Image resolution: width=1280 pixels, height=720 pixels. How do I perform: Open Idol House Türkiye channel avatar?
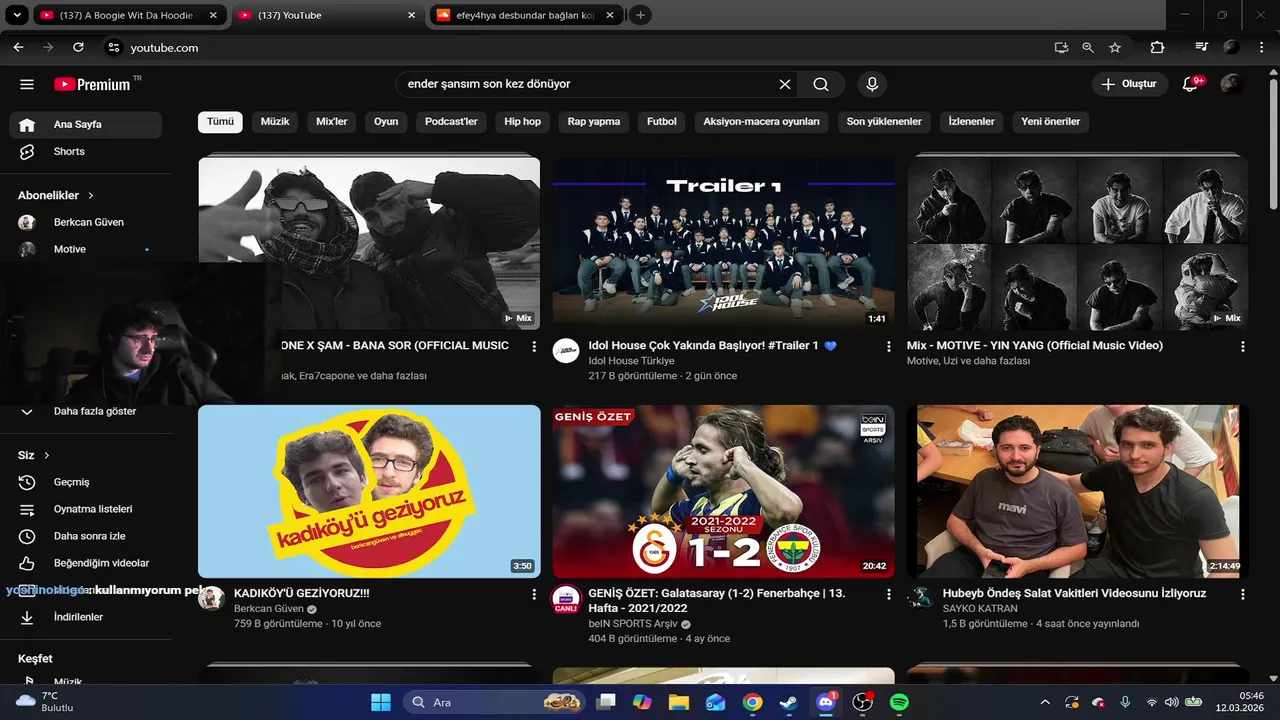(566, 350)
